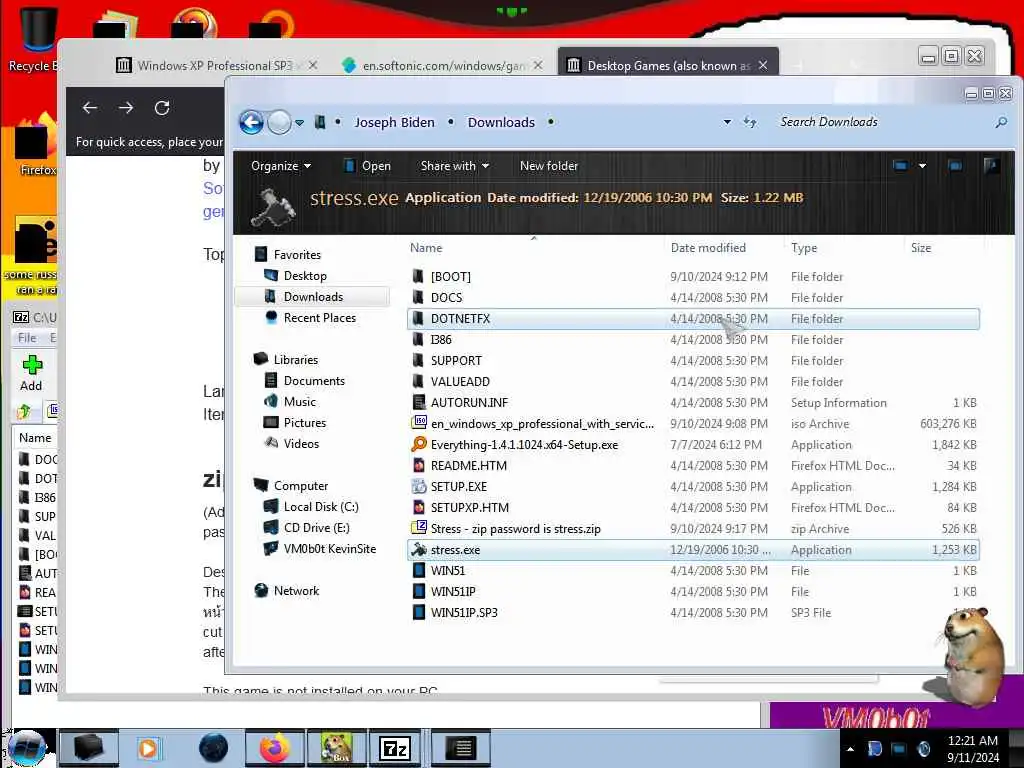Select CD Drive (E:)
Viewport: 1024px width, 768px height.
pos(316,528)
